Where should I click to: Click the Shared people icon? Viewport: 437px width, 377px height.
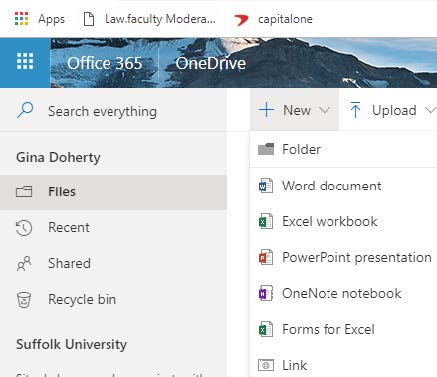click(x=24, y=264)
